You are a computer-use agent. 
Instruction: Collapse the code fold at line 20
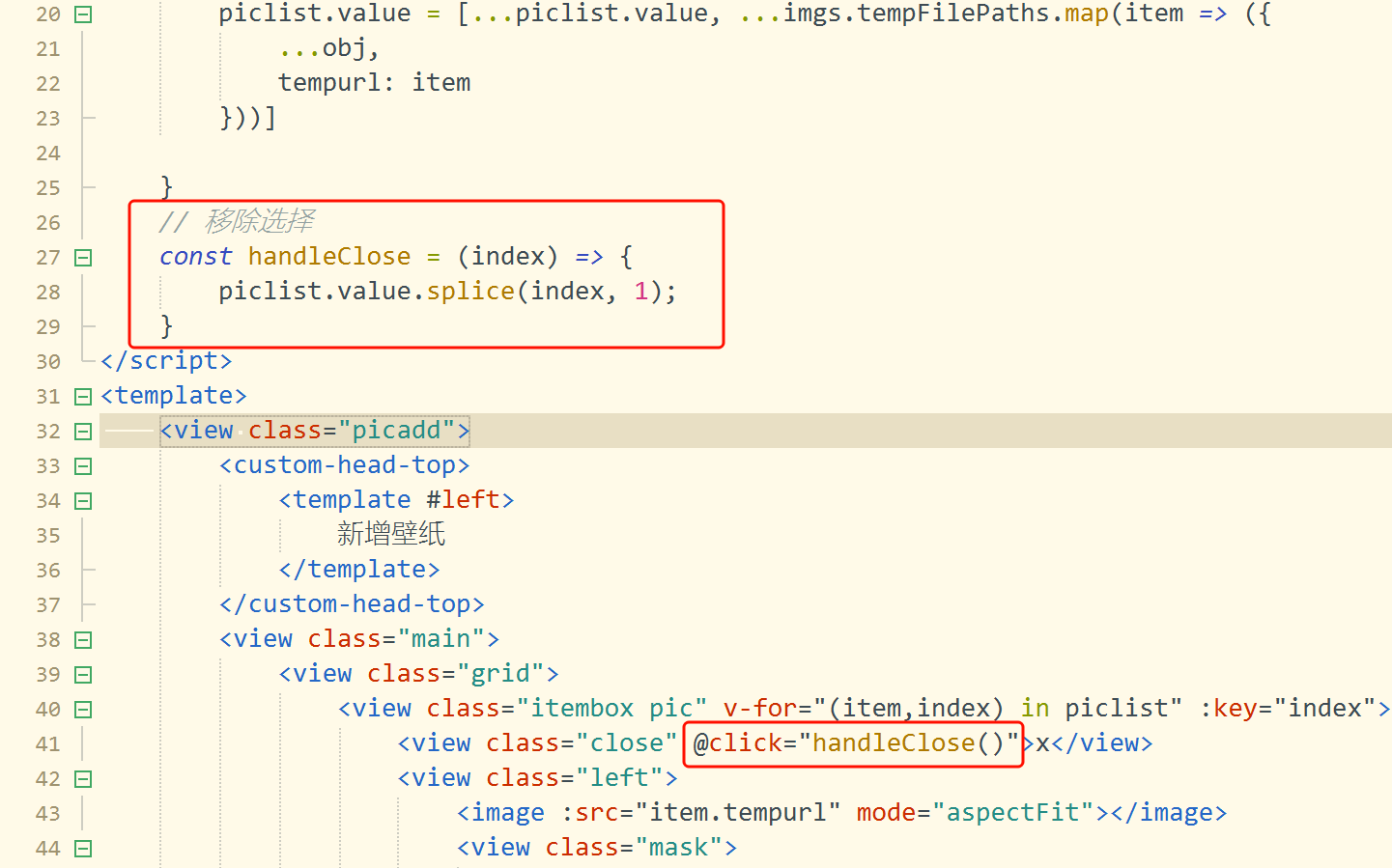pos(83,14)
